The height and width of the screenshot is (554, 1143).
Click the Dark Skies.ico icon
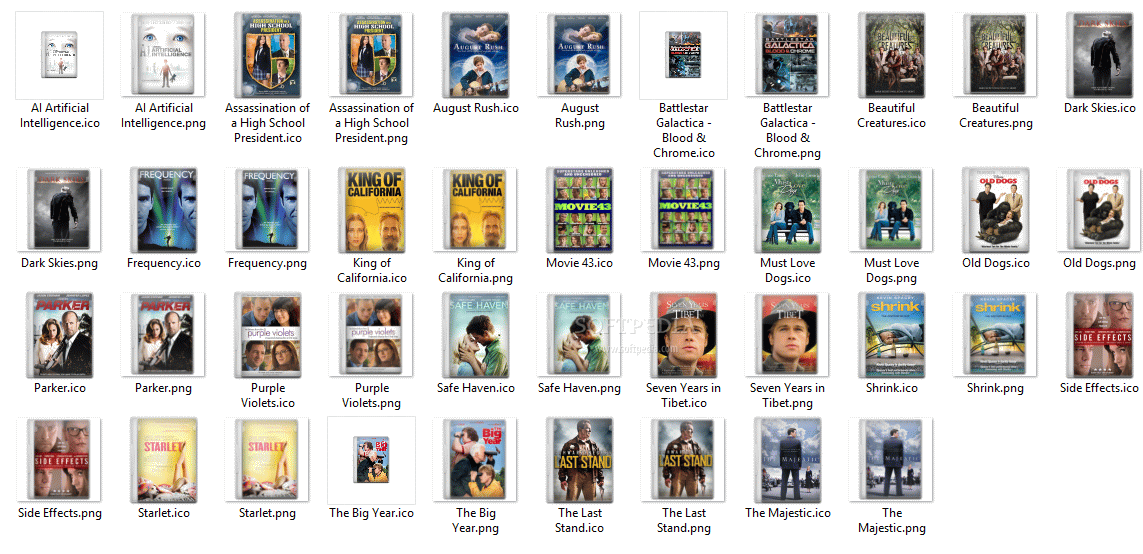click(x=1100, y=55)
